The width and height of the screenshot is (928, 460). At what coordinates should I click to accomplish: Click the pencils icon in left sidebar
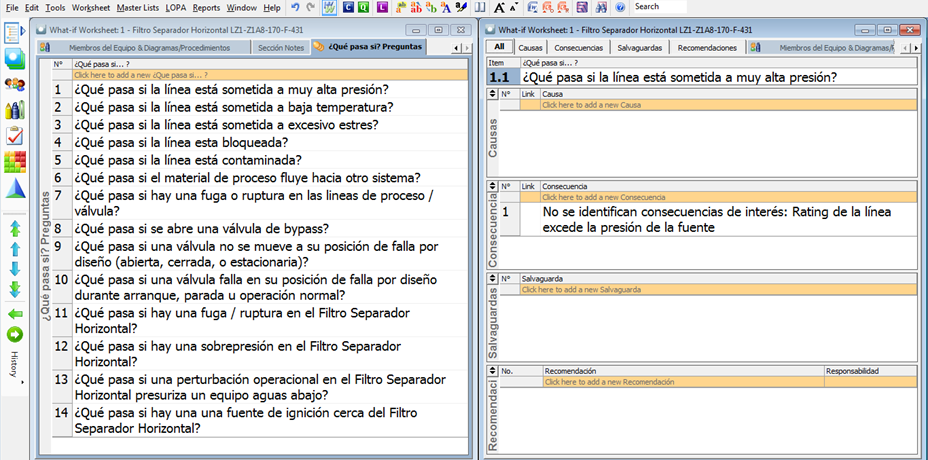(x=14, y=110)
